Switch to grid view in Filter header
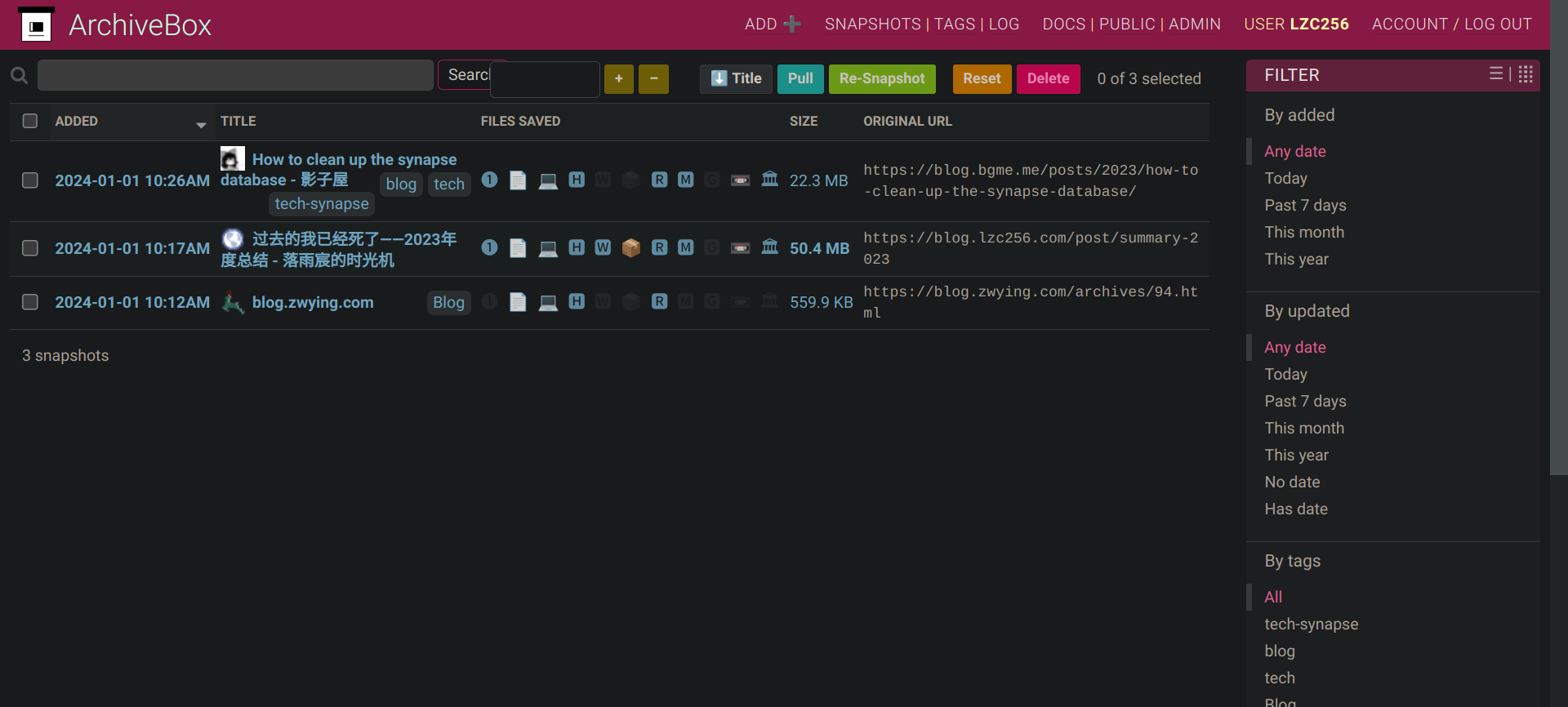 1526,75
